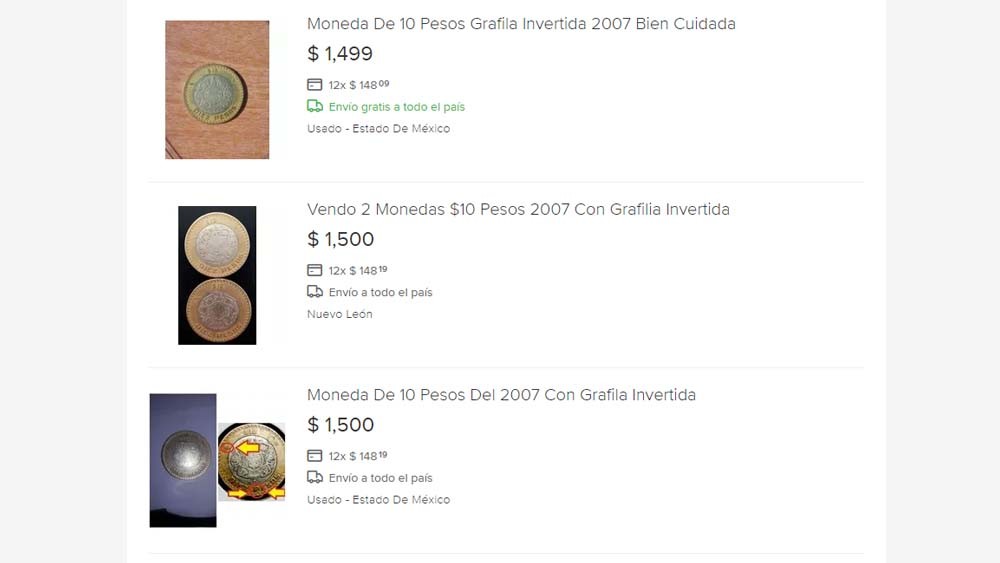Click the 'Nuevo León' location label
The height and width of the screenshot is (563, 1000).
coord(339,314)
